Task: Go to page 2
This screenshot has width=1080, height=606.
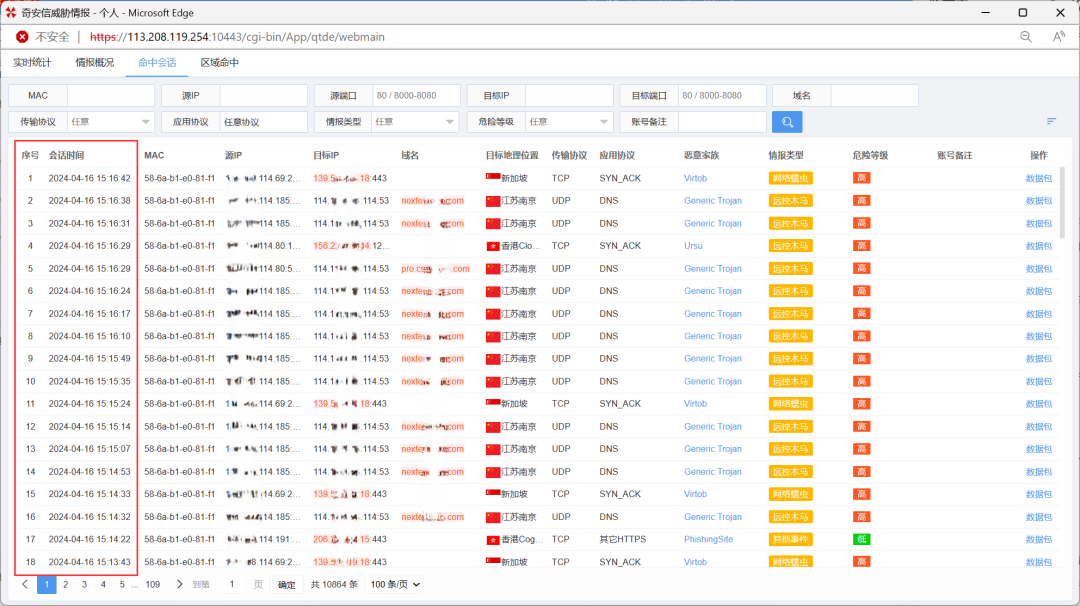Action: click(65, 584)
